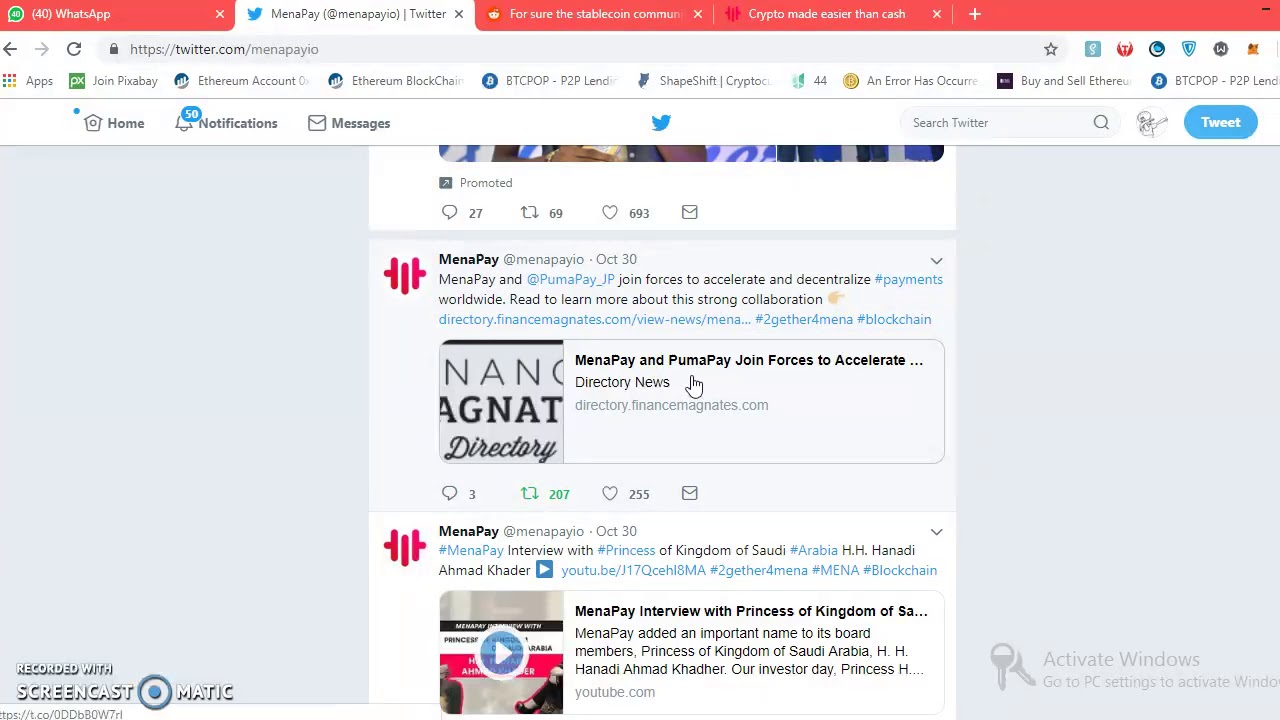This screenshot has height=720, width=1280.
Task: Direct message the promoted tweet via envelope icon
Action: pyautogui.click(x=689, y=212)
